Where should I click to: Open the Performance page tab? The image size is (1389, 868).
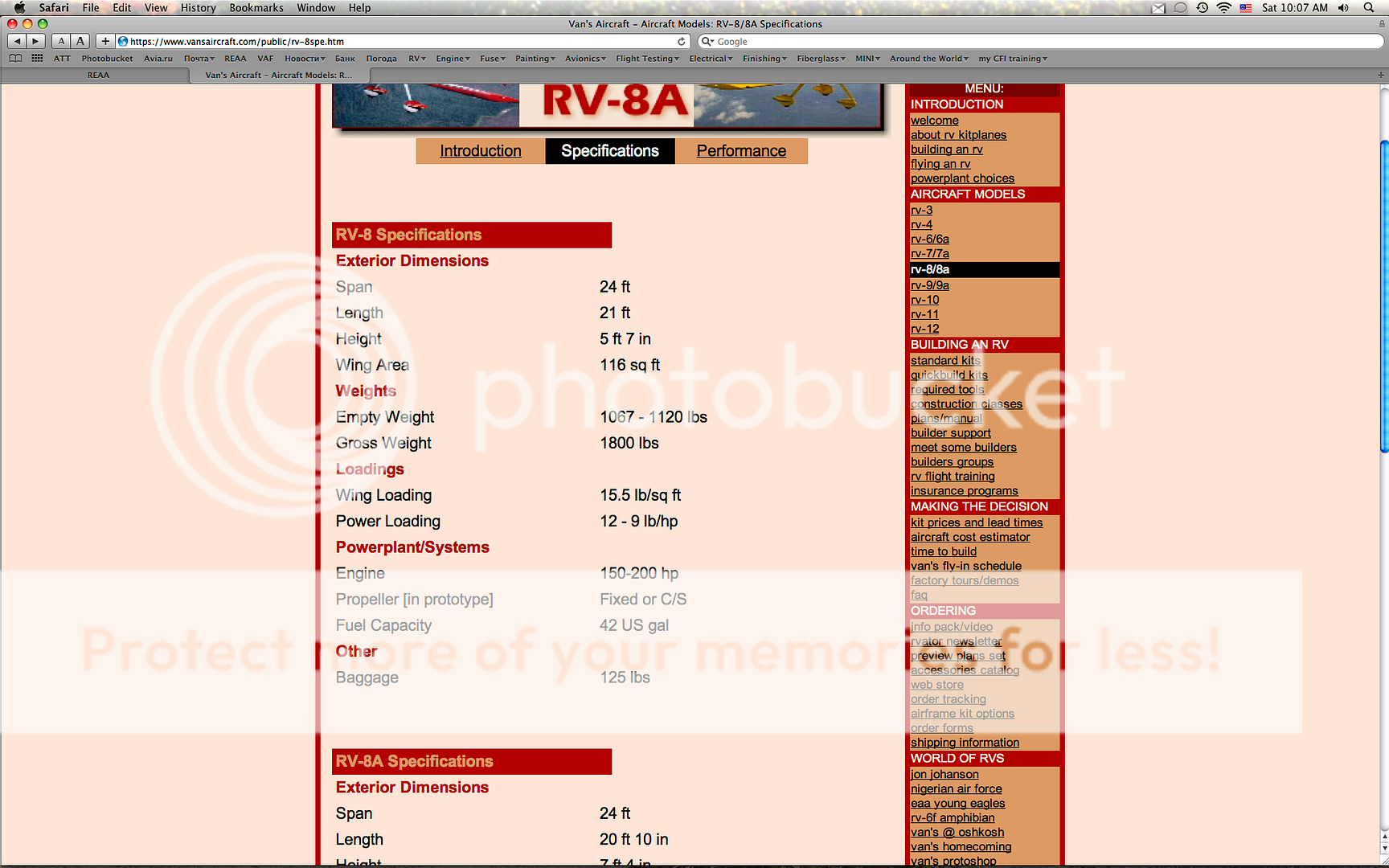point(741,151)
